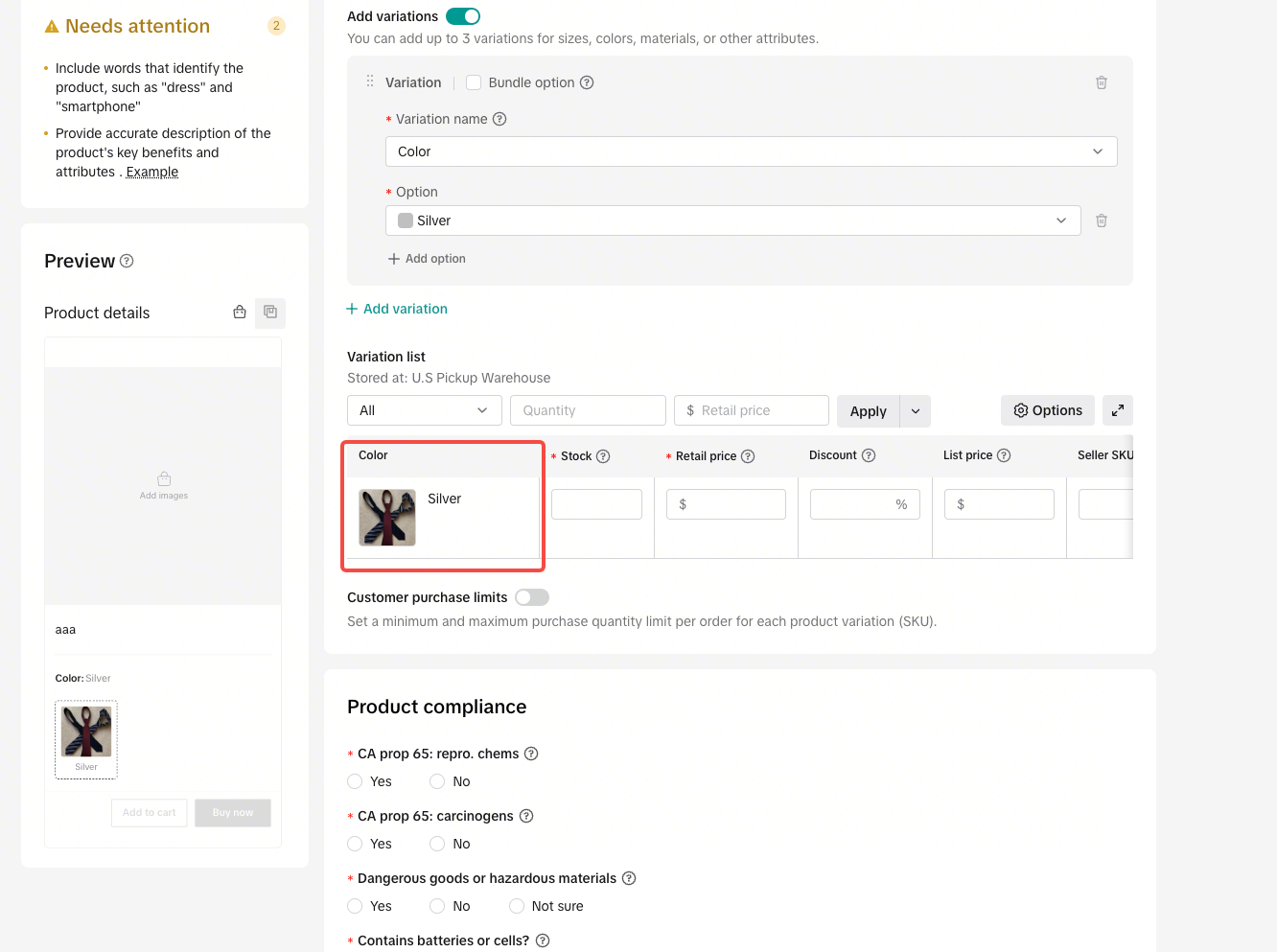
Task: Choose Not sure for Dangerous goods
Action: [517, 906]
